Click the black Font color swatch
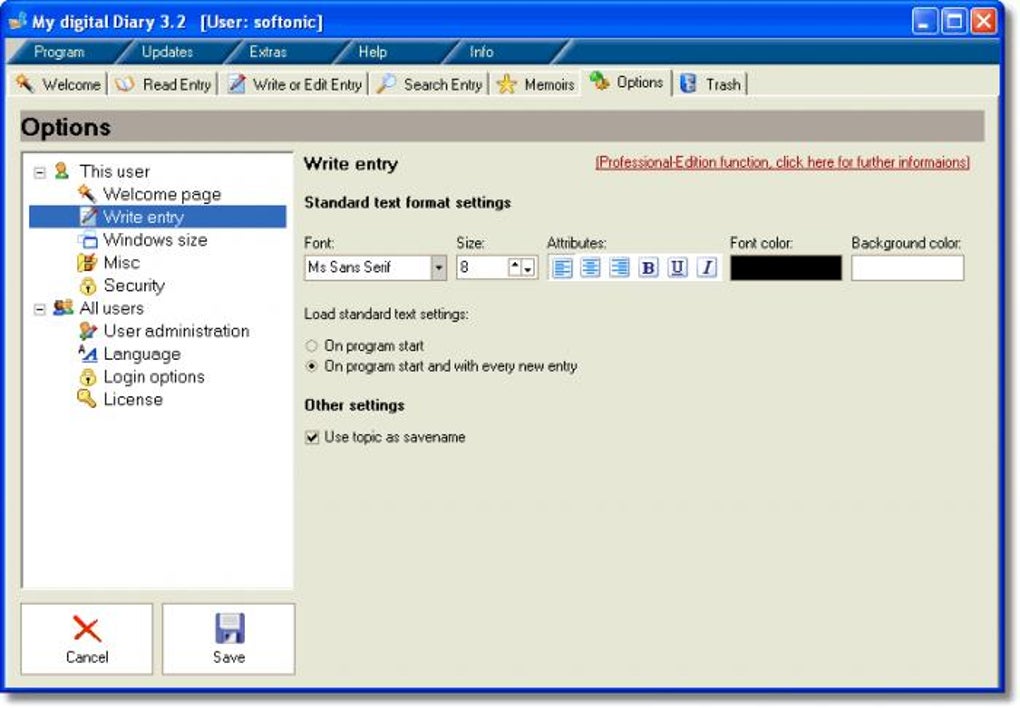The width and height of the screenshot is (1020, 708). click(x=786, y=267)
